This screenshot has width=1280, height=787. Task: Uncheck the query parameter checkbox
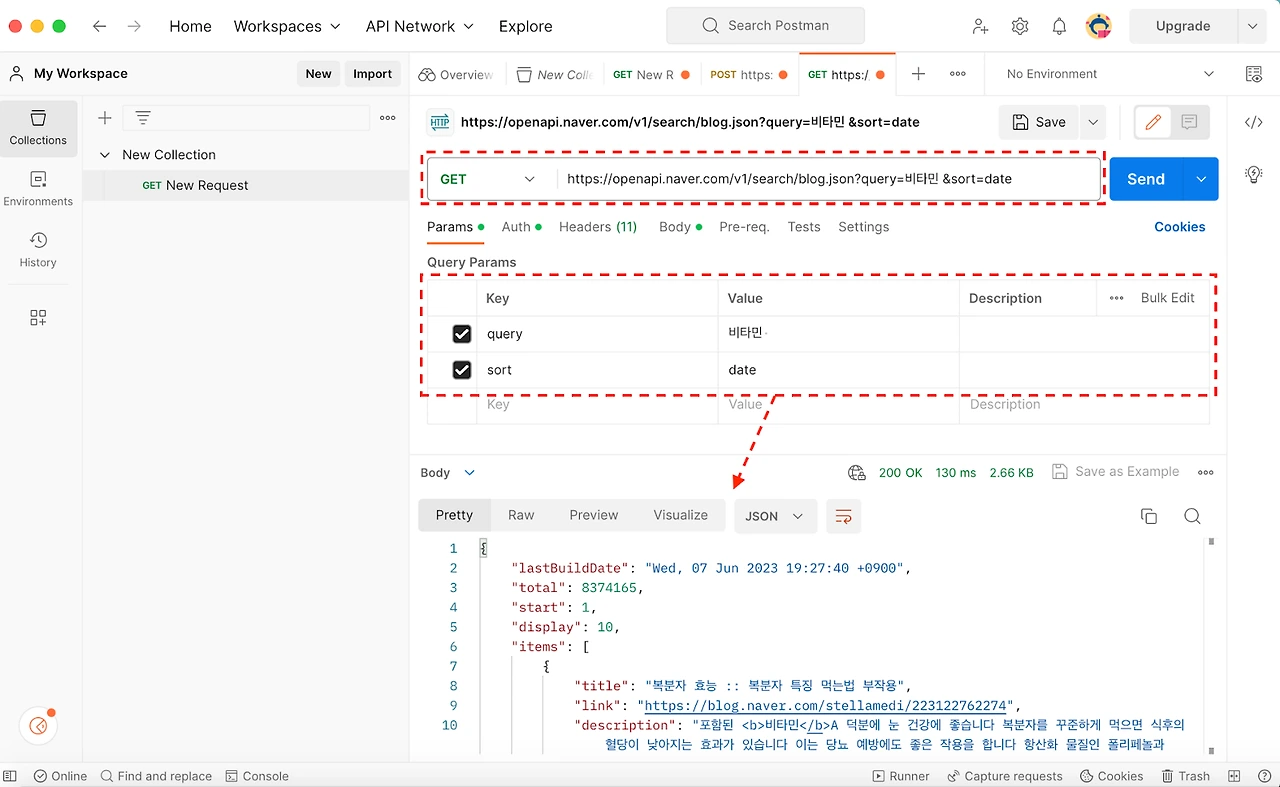[462, 334]
